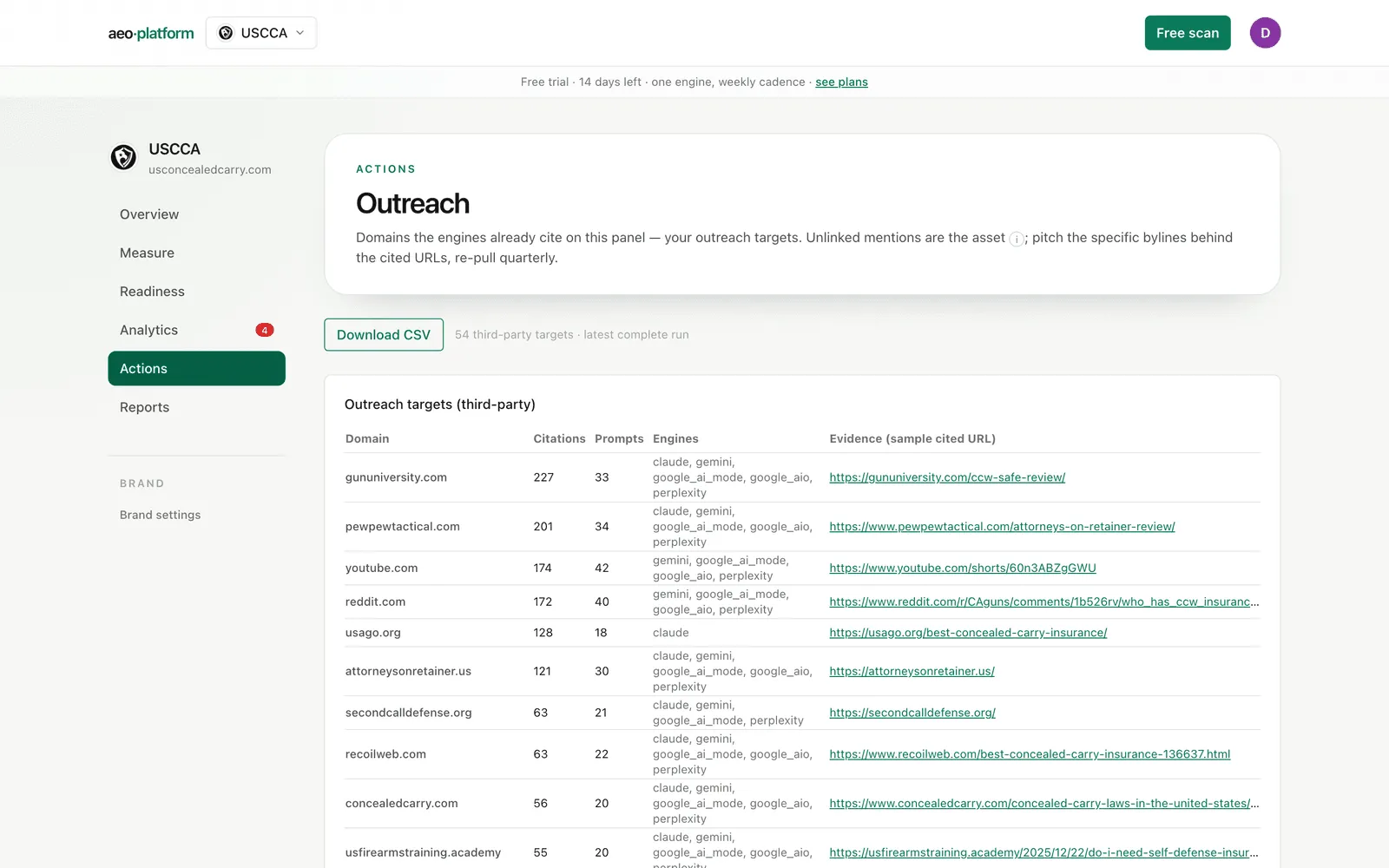Screen dimensions: 1389x868
Task: Click the aeo·platform logo
Action: [151, 33]
